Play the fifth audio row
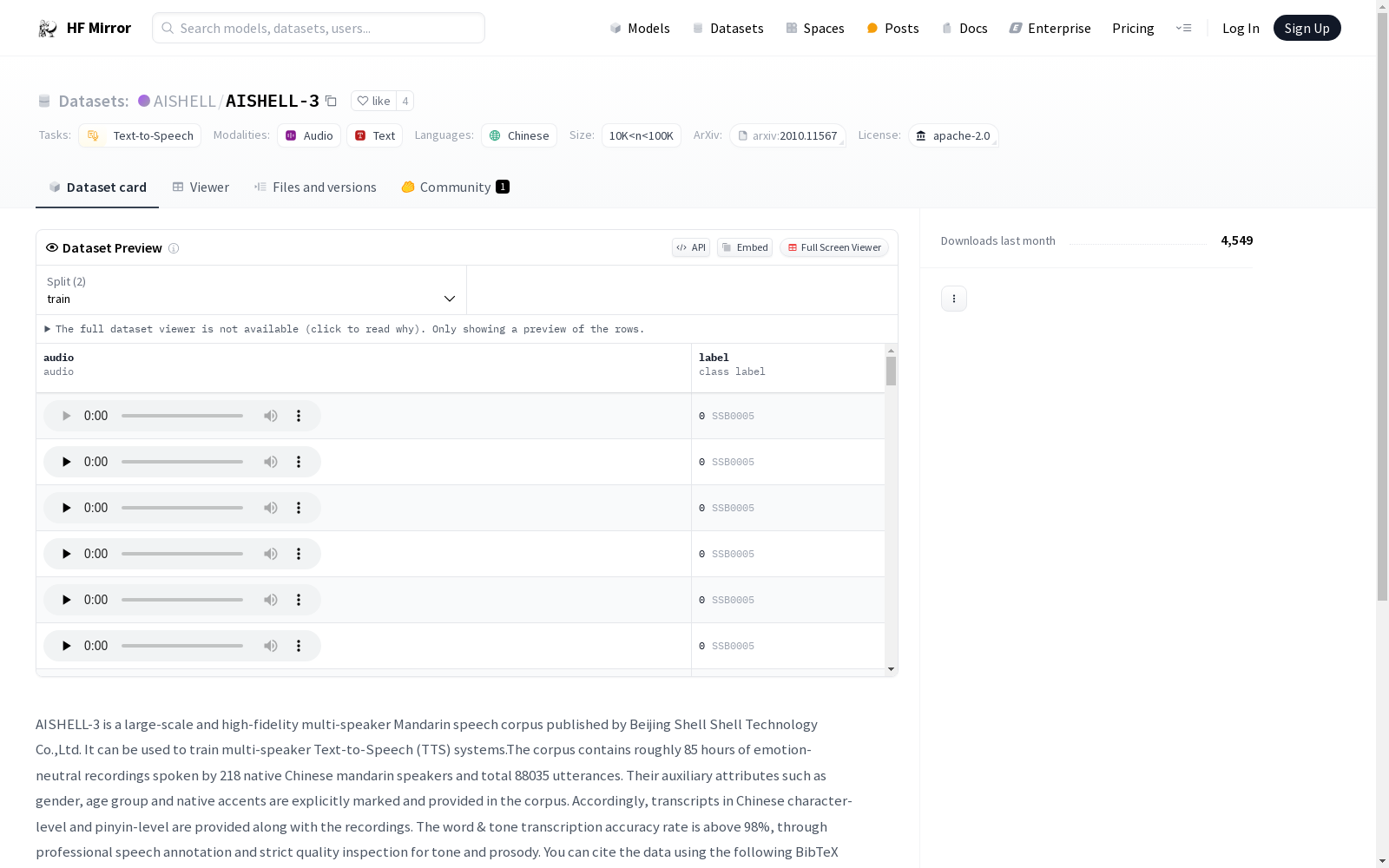 click(66, 600)
